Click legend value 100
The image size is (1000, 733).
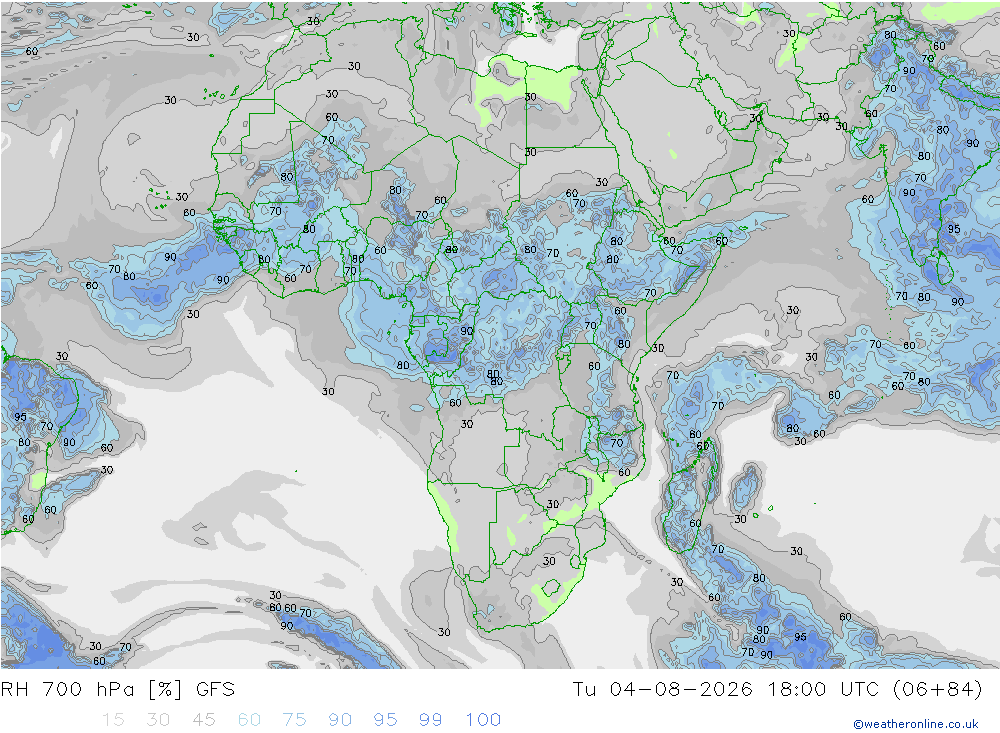tap(483, 720)
